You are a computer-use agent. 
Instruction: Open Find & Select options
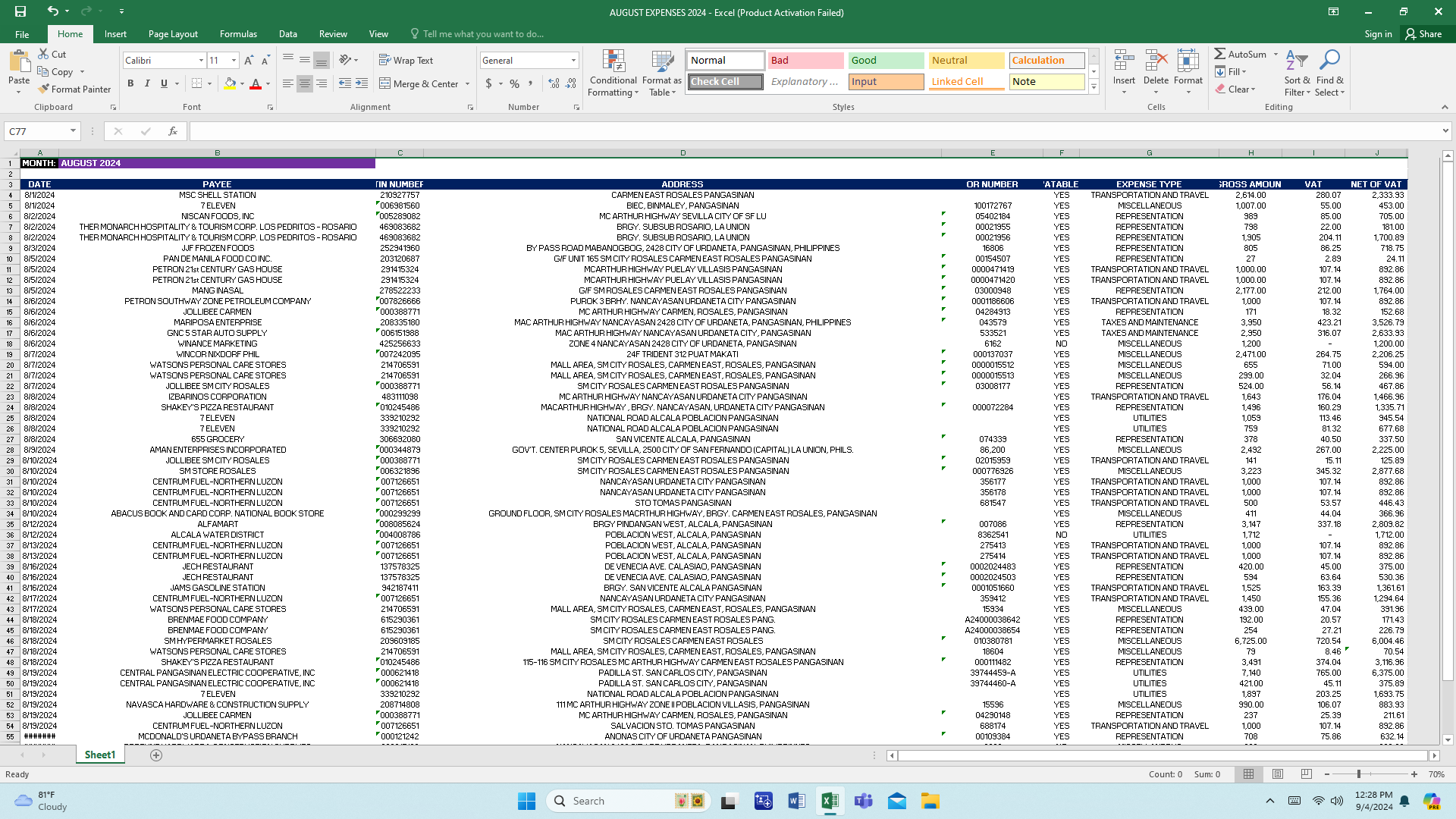coord(1330,73)
